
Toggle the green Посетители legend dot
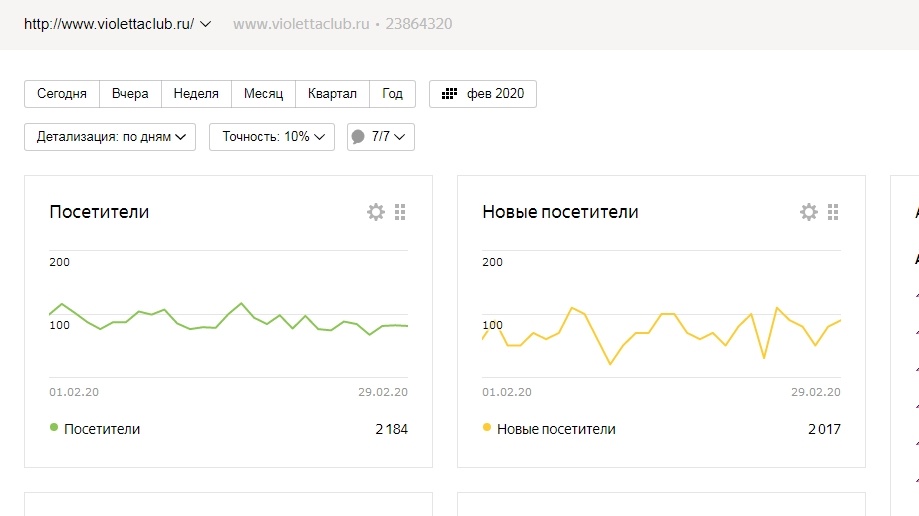(54, 427)
